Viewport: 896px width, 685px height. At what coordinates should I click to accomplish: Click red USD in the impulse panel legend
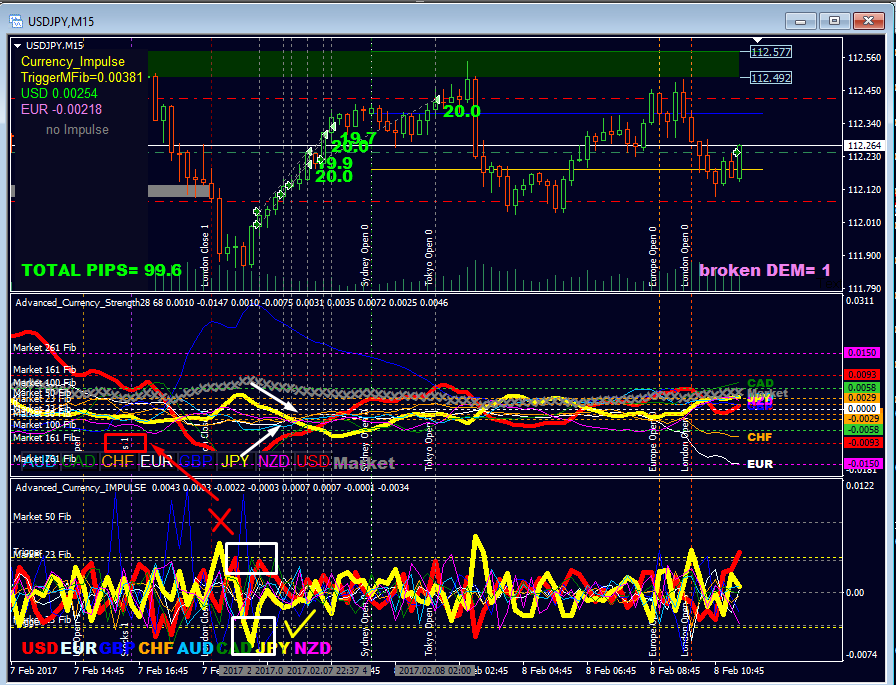(40, 648)
